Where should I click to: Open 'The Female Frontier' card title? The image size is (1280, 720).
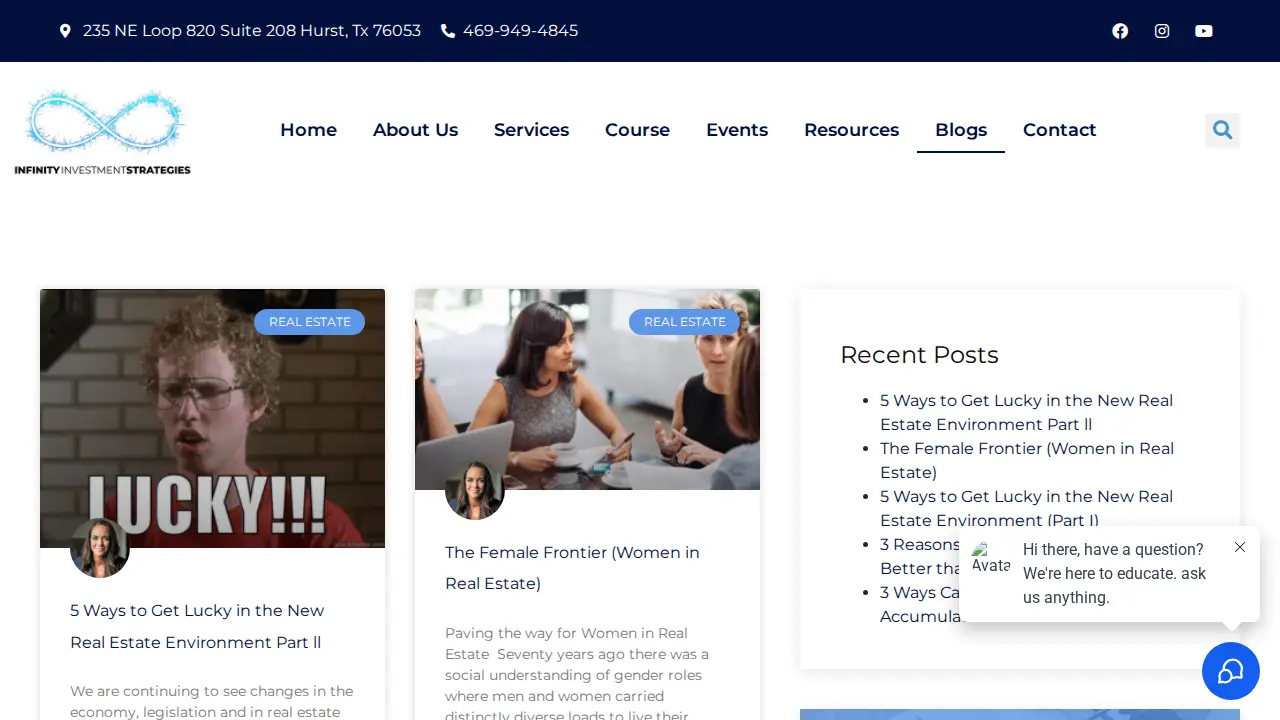(x=572, y=568)
